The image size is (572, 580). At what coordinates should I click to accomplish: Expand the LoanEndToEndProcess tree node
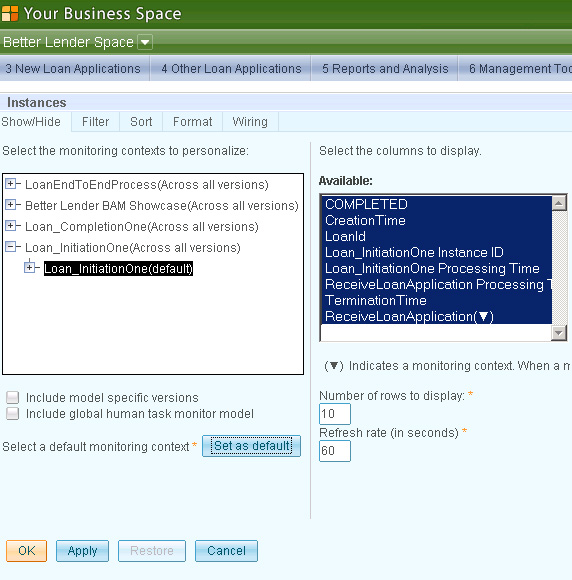(11, 183)
